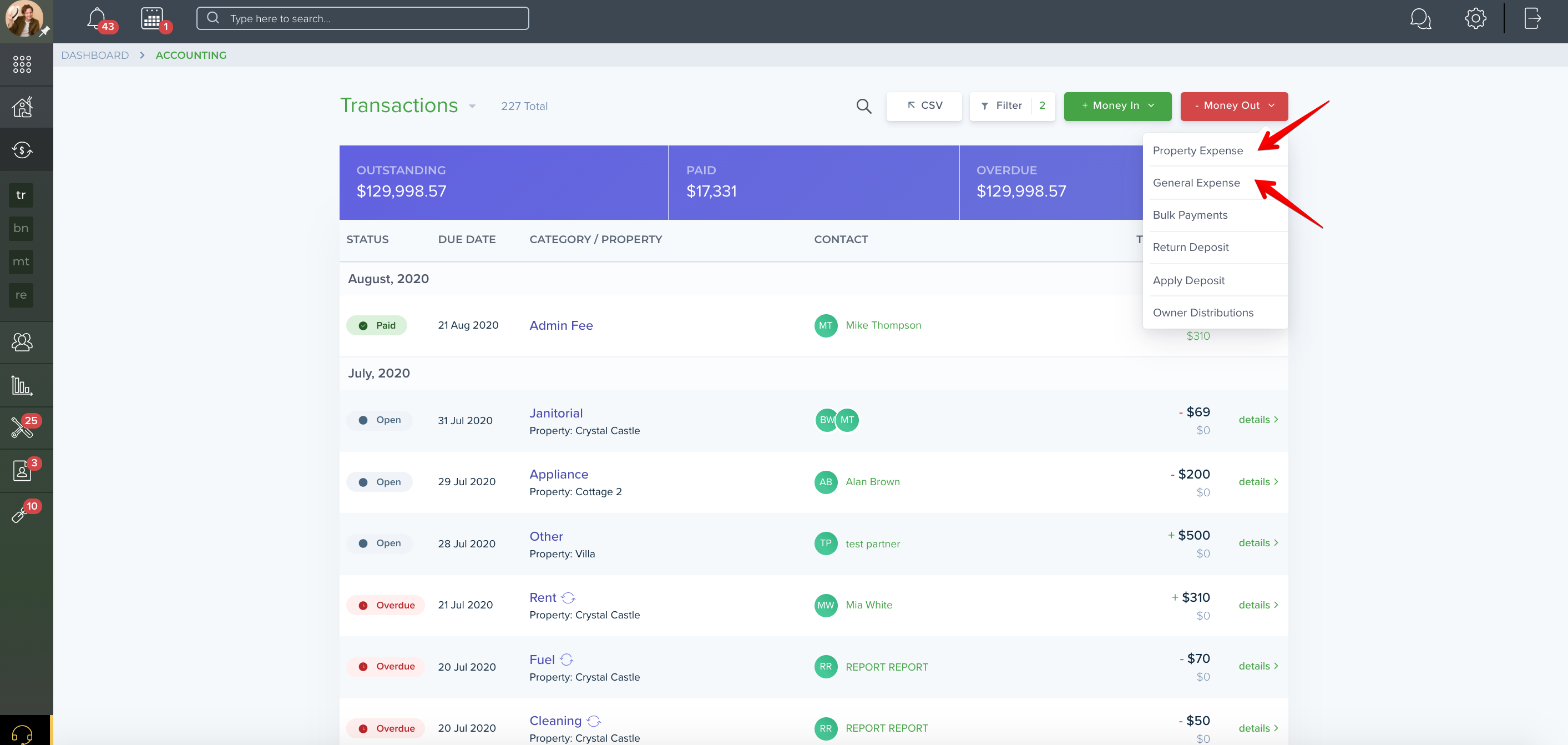This screenshot has height=745, width=1568.
Task: Click the MT avatar for Mike Thompson
Action: 826,325
